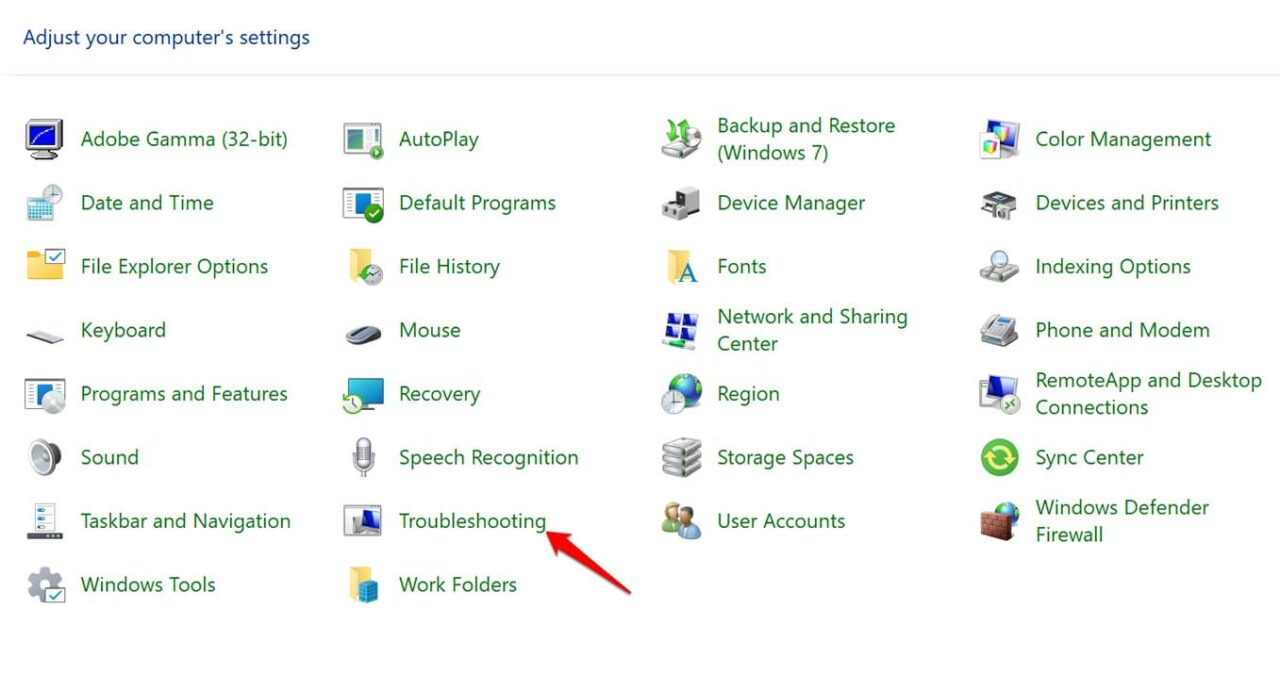Open Network and Sharing Center icon
This screenshot has width=1280, height=690.
pos(681,330)
